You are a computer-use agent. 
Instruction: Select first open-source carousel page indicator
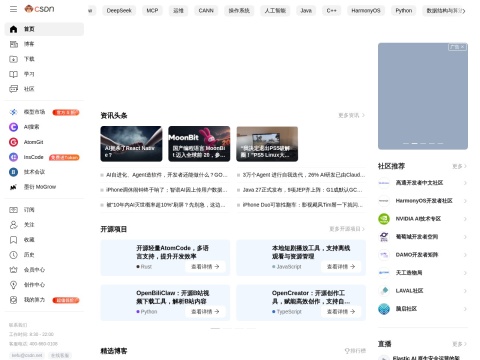pyautogui.click(x=215, y=328)
